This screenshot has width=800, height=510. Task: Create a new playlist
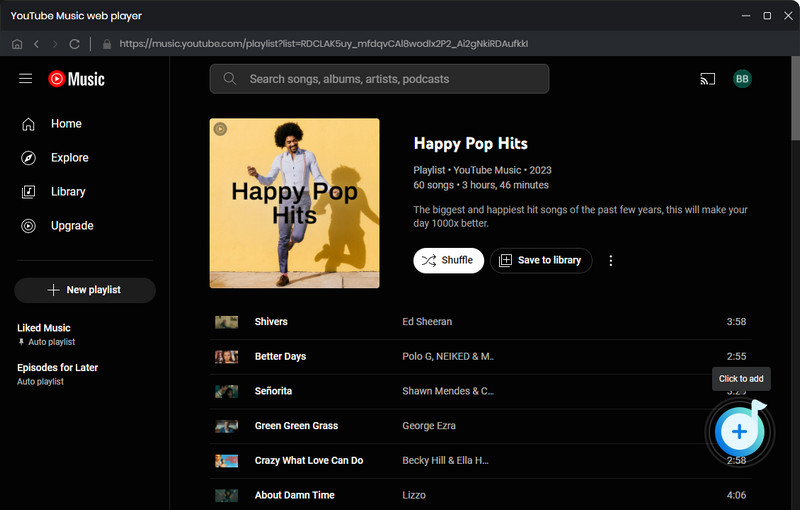[85, 290]
